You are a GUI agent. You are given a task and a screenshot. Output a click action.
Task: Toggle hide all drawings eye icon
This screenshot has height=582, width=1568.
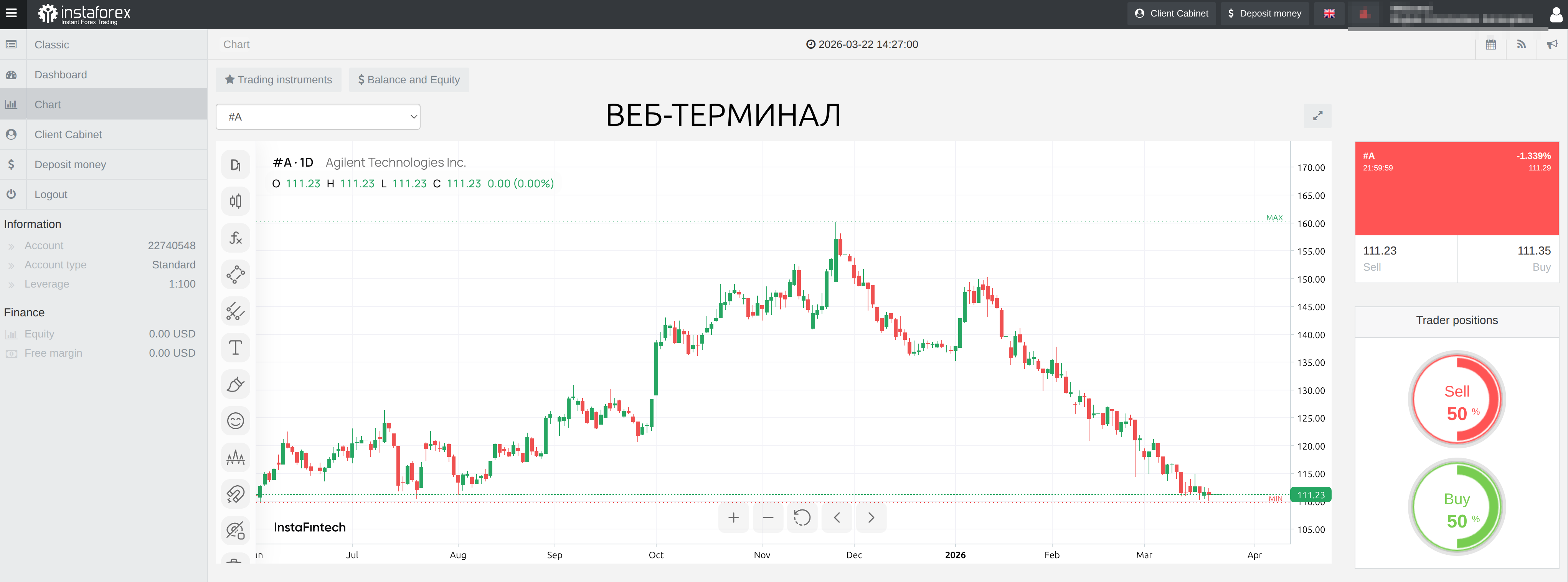click(236, 530)
